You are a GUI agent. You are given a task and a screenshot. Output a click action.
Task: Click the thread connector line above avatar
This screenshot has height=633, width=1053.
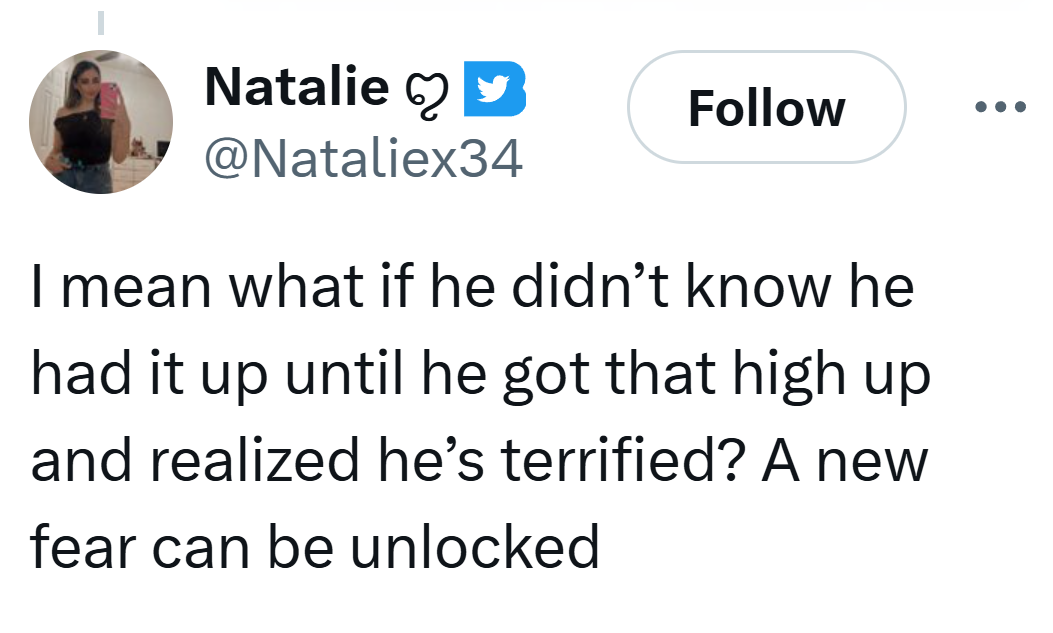coord(101,22)
